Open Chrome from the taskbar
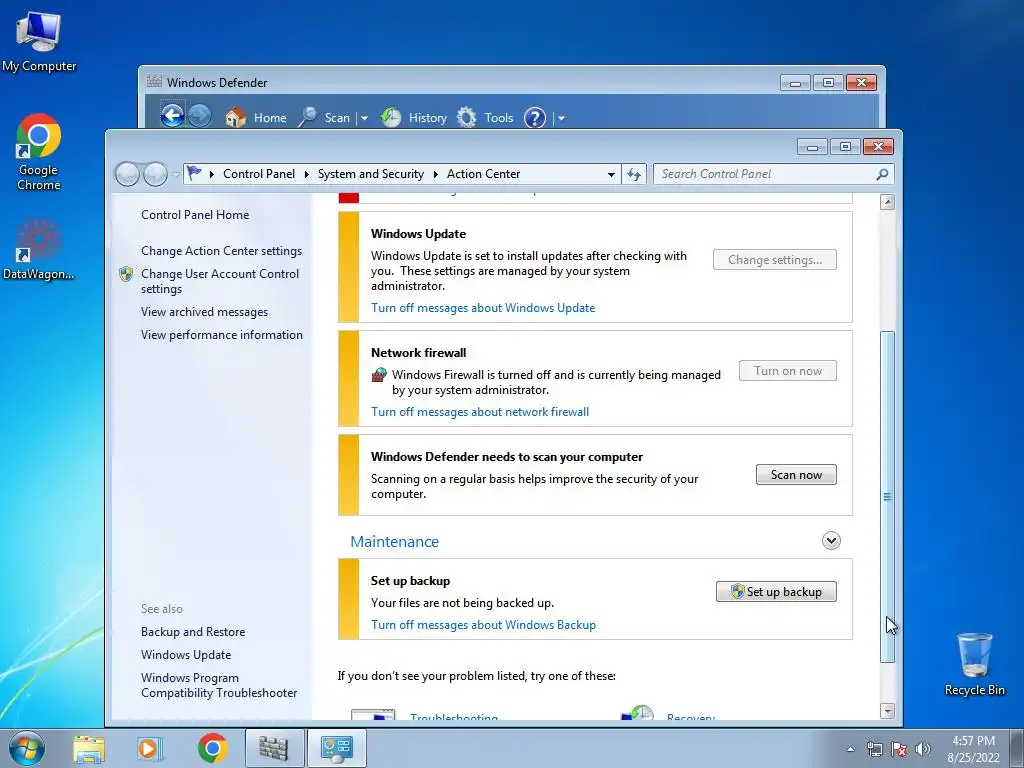Viewport: 1024px width, 768px height. click(212, 748)
